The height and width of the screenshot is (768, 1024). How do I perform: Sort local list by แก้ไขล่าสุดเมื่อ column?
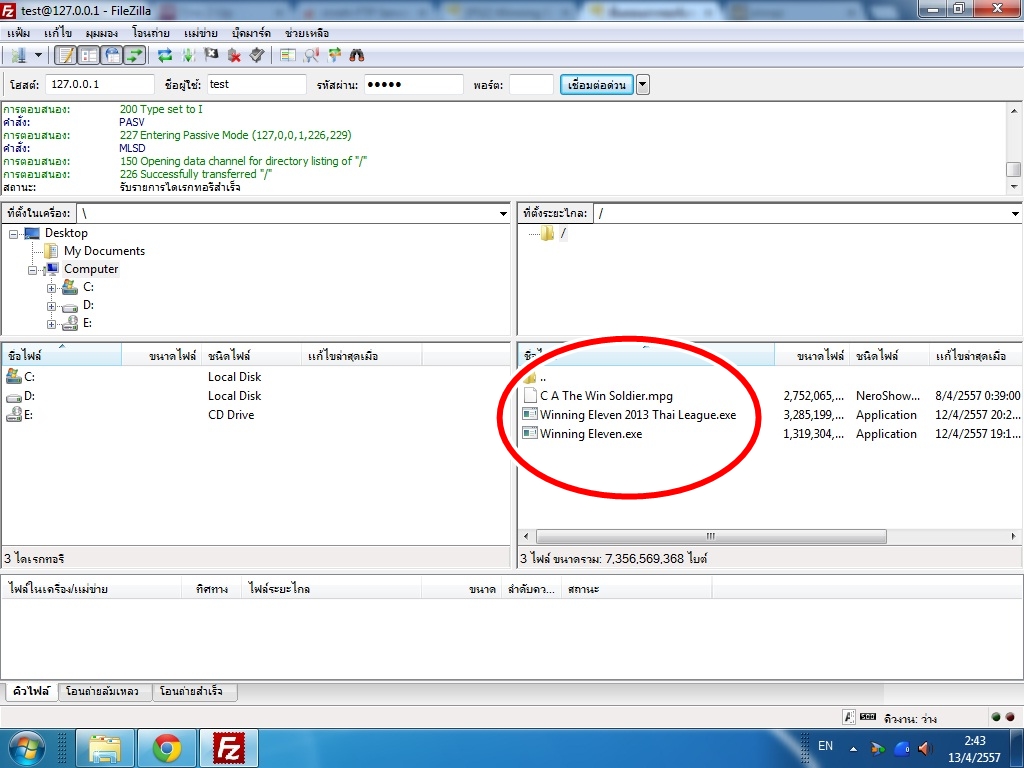coord(361,355)
